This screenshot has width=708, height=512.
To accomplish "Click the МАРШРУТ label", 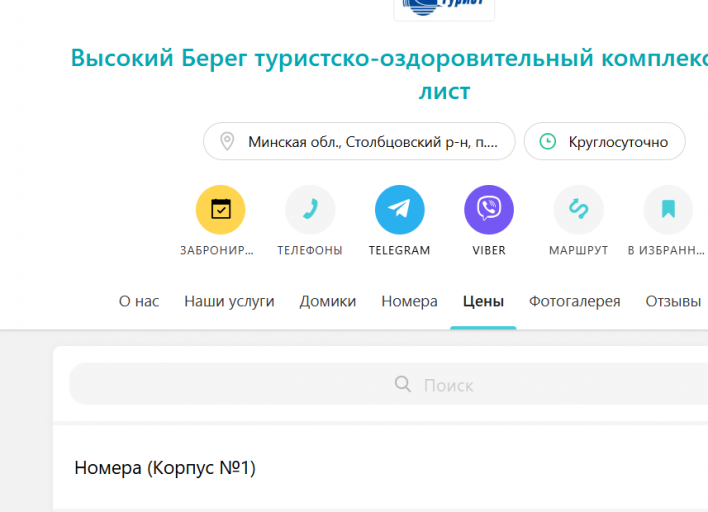I will (578, 250).
